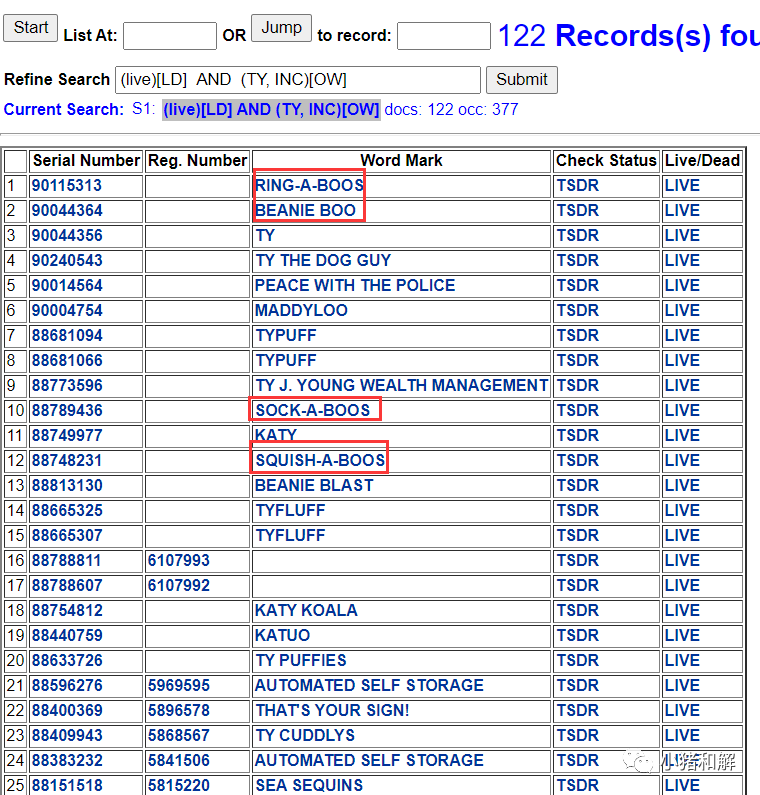Check TSDR status for KATY KOALA row

point(577,610)
